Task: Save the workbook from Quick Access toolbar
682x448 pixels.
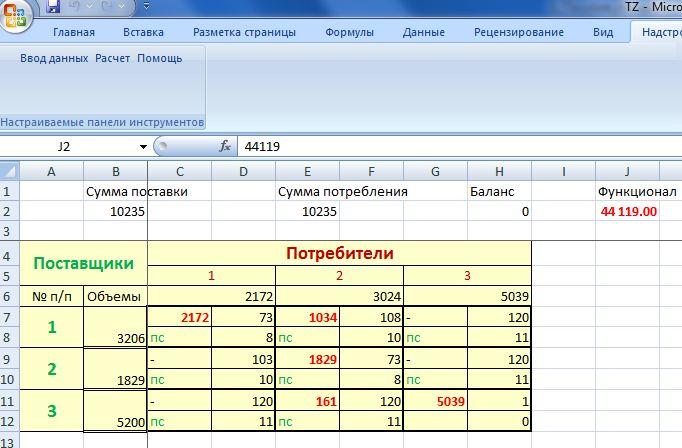Action: click(x=53, y=7)
